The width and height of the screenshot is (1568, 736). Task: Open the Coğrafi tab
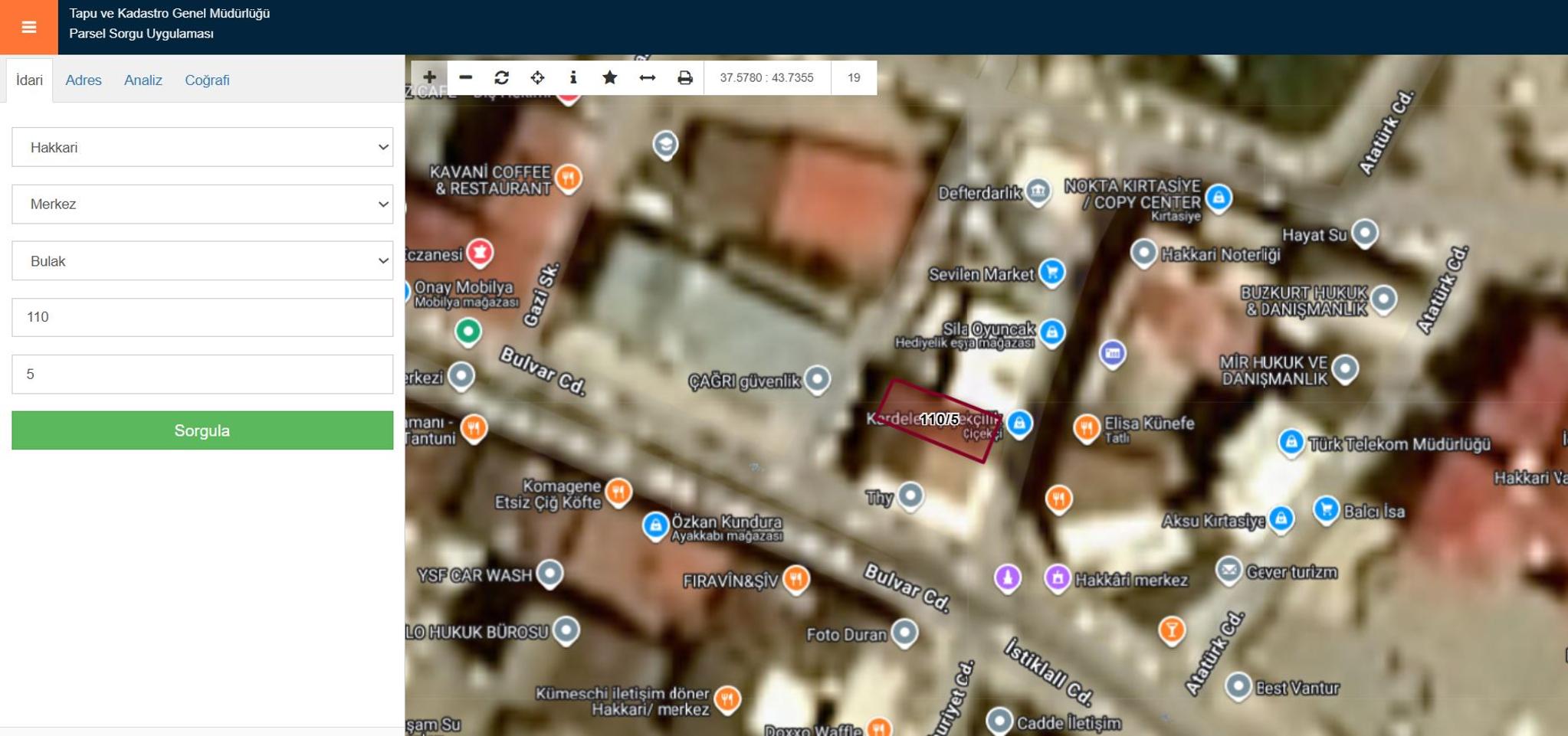[207, 80]
